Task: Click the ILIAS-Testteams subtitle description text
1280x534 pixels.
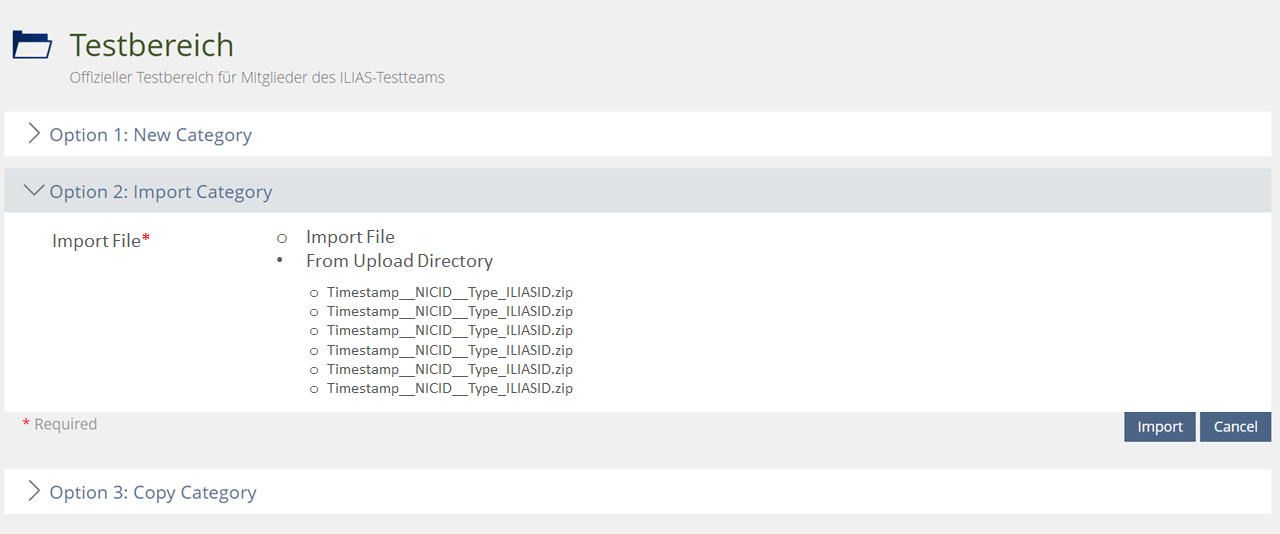Action: click(257, 77)
